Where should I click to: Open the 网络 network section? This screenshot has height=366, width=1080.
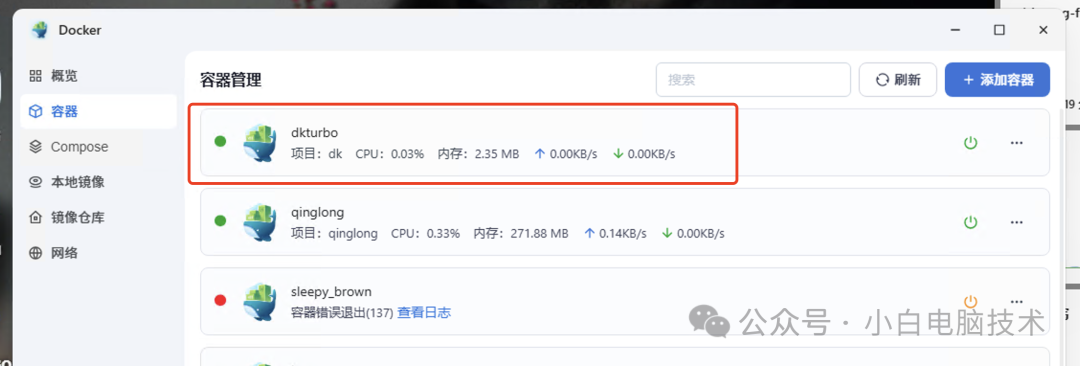[x=54, y=253]
